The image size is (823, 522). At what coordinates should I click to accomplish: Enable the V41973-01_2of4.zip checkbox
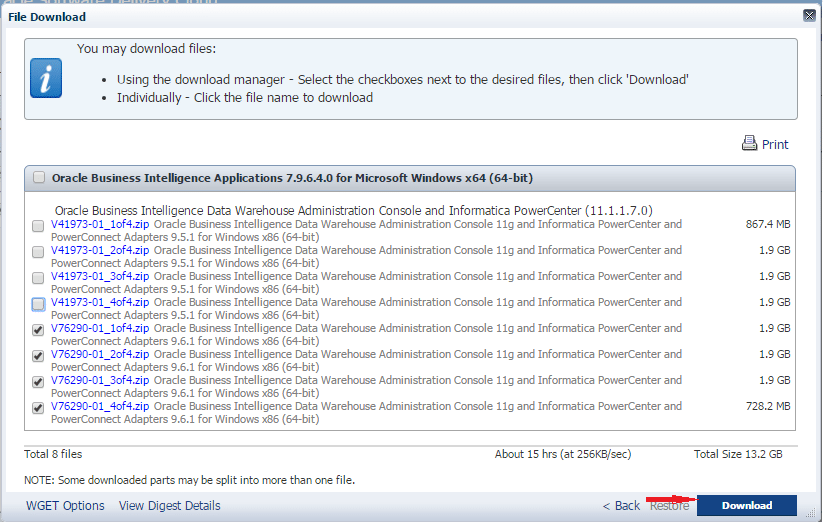(38, 252)
